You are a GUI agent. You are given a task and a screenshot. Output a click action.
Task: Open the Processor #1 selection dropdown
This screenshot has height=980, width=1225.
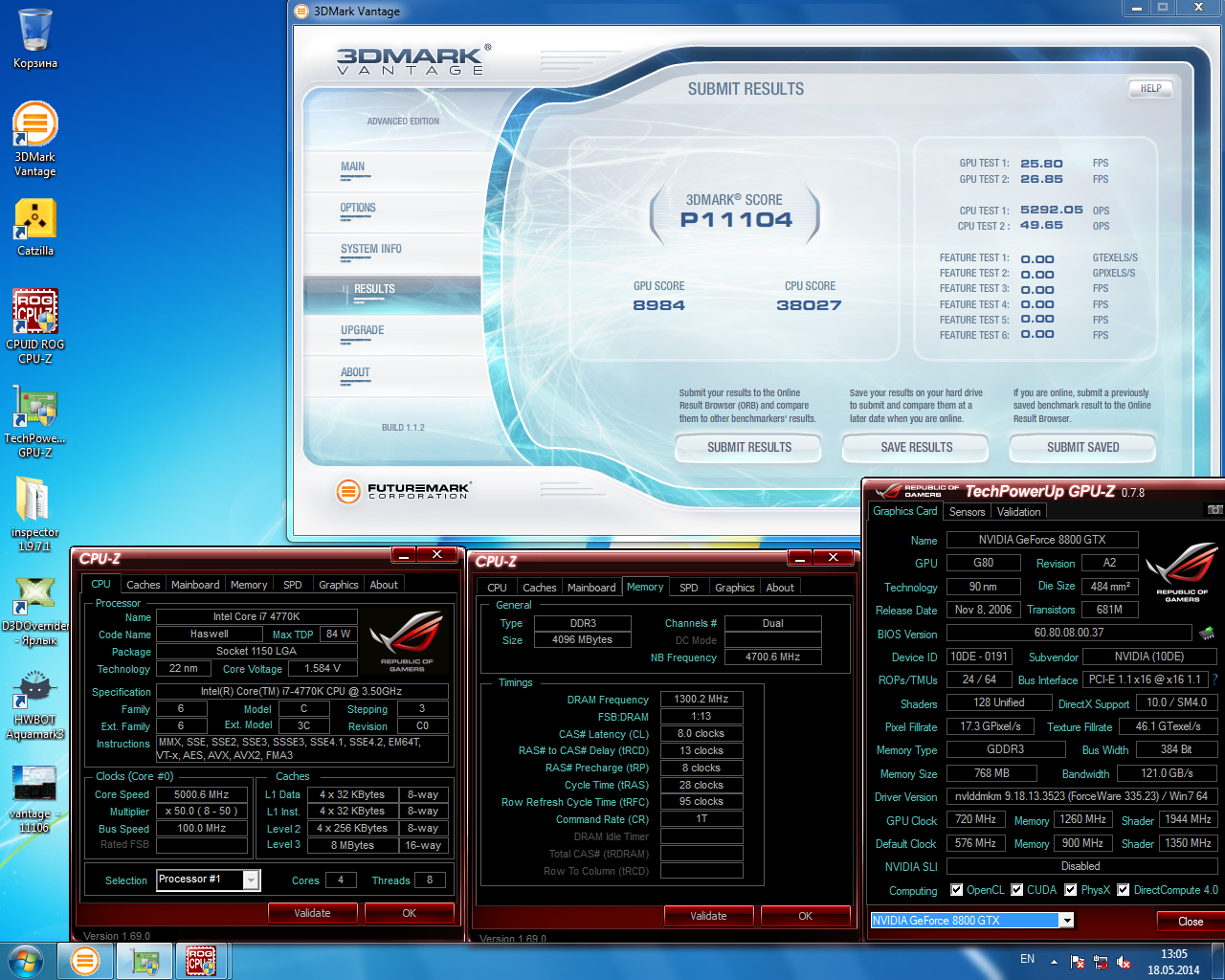click(251, 880)
